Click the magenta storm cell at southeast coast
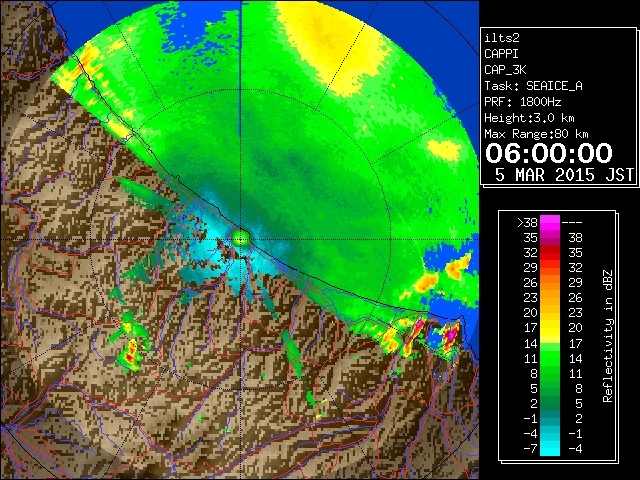This screenshot has width=640, height=480. (x=451, y=336)
